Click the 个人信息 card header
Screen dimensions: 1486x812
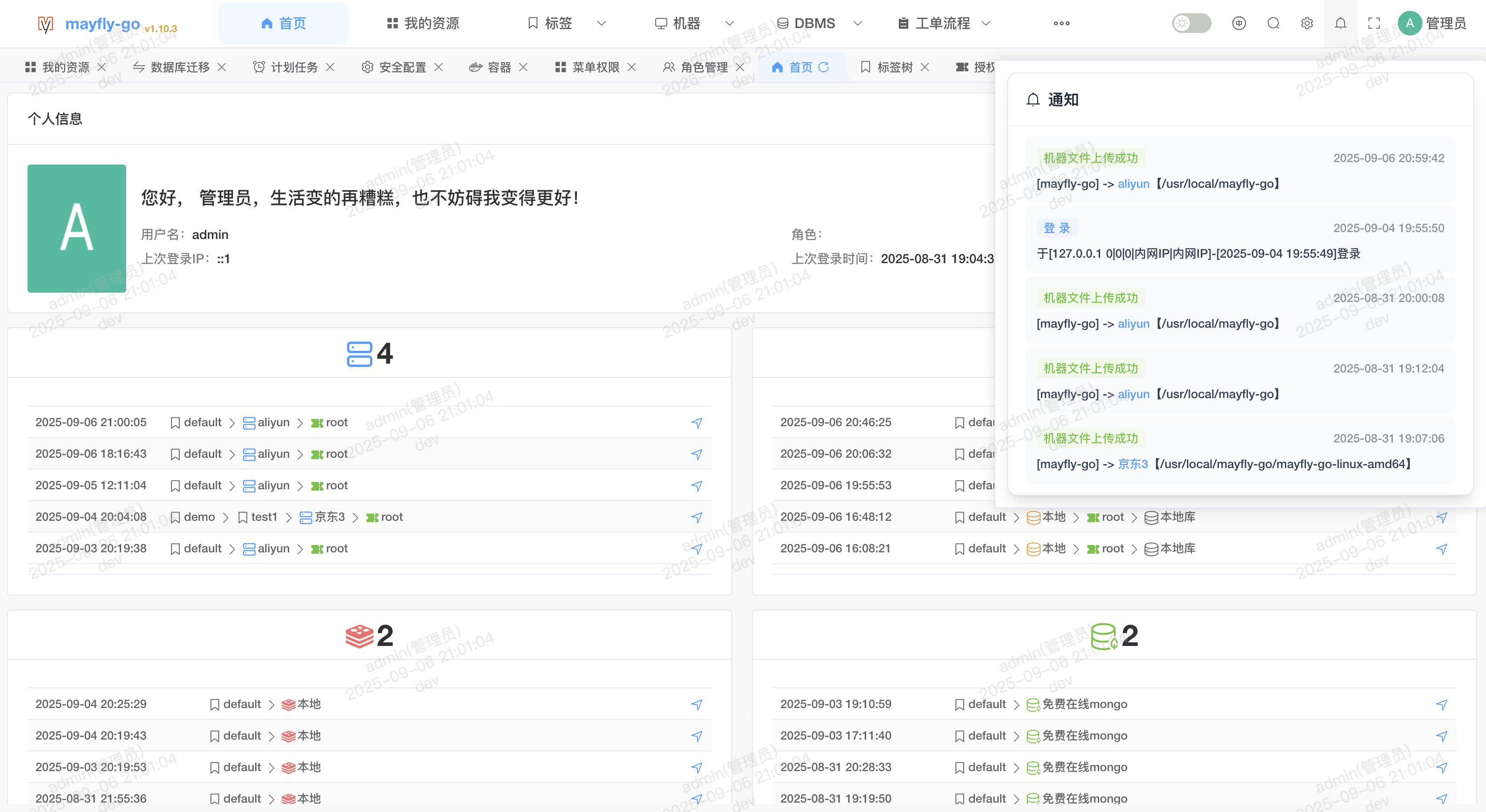pos(55,119)
